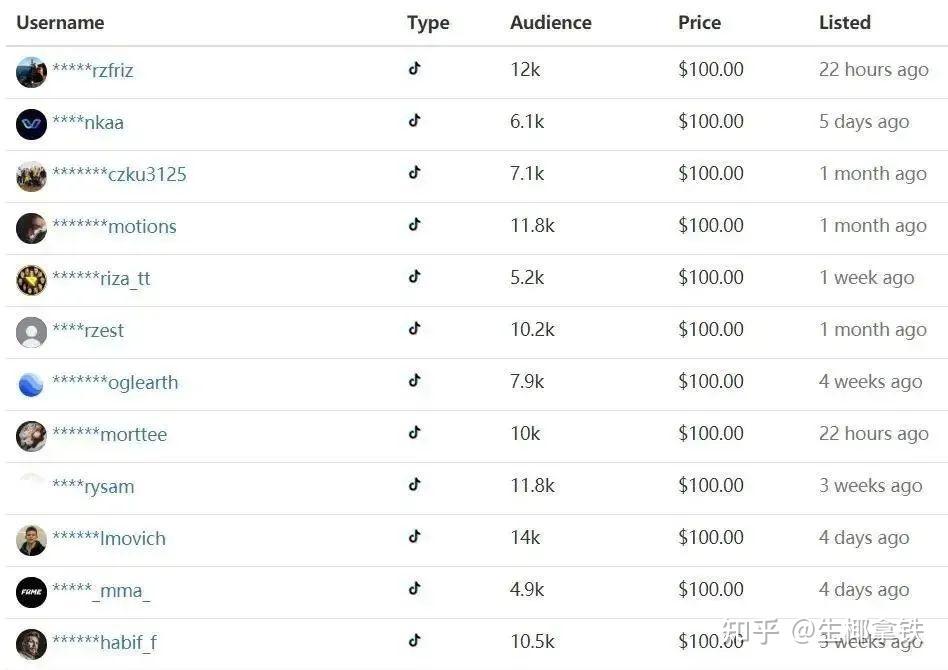Click the TikTok icon in rzfriz row
The height and width of the screenshot is (670, 948).
click(x=414, y=68)
